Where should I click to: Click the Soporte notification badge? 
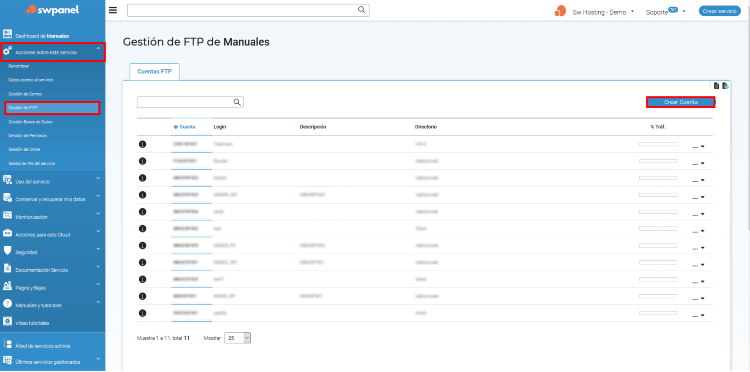673,9
